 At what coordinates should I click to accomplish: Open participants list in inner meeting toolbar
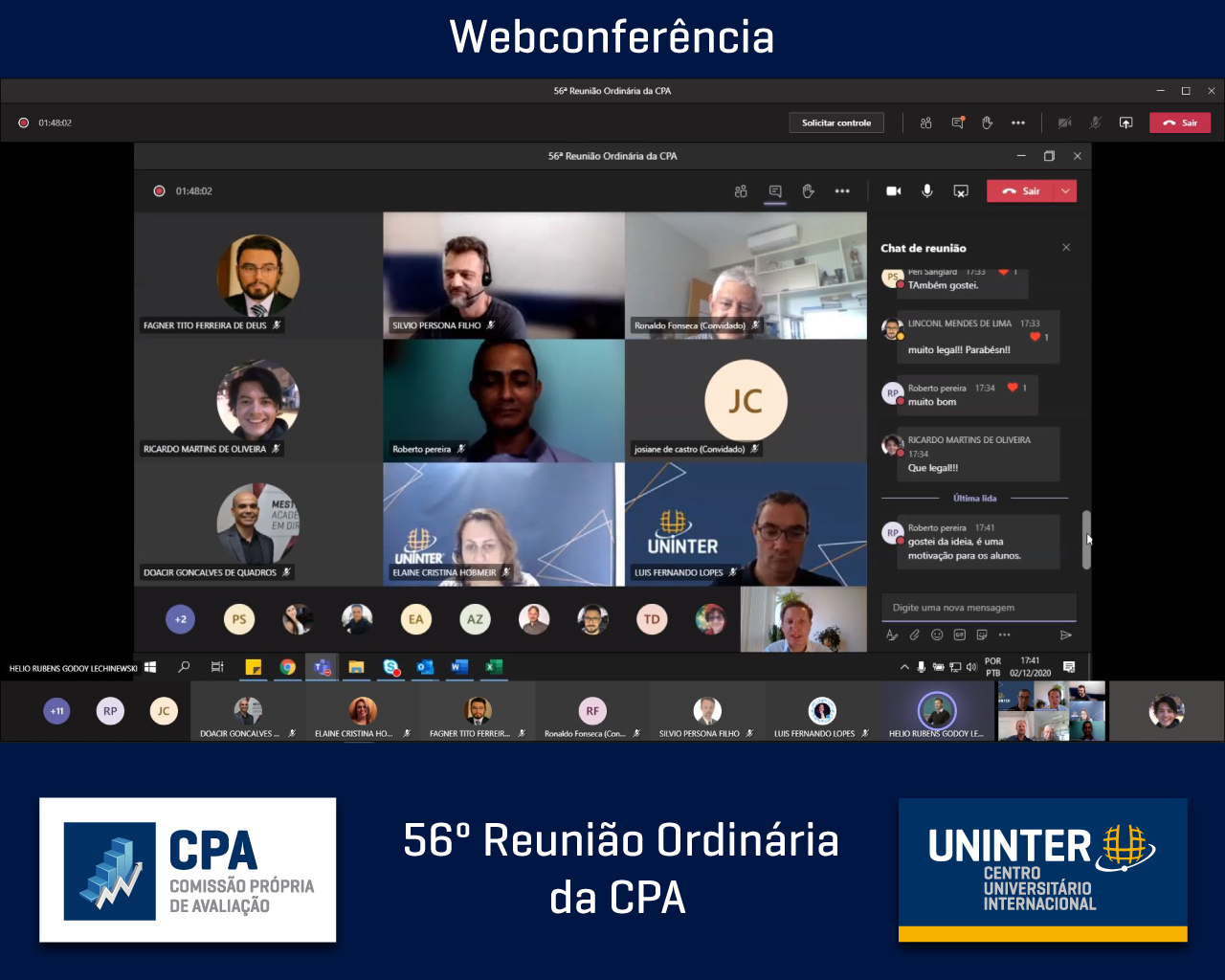(x=741, y=191)
